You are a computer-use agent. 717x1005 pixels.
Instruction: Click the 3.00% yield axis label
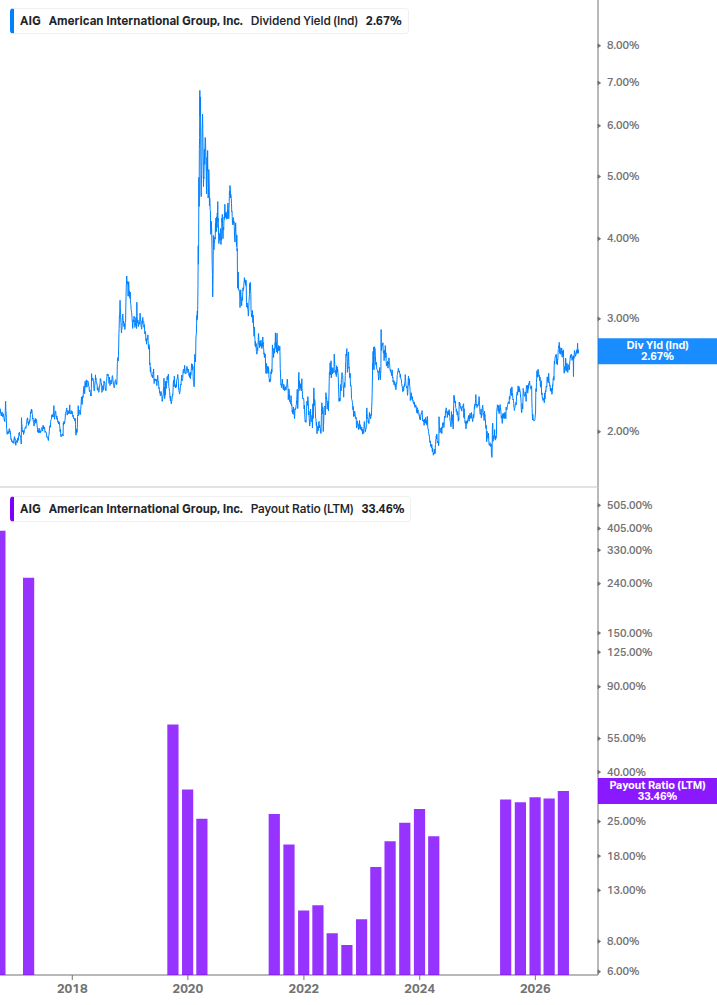(x=623, y=319)
